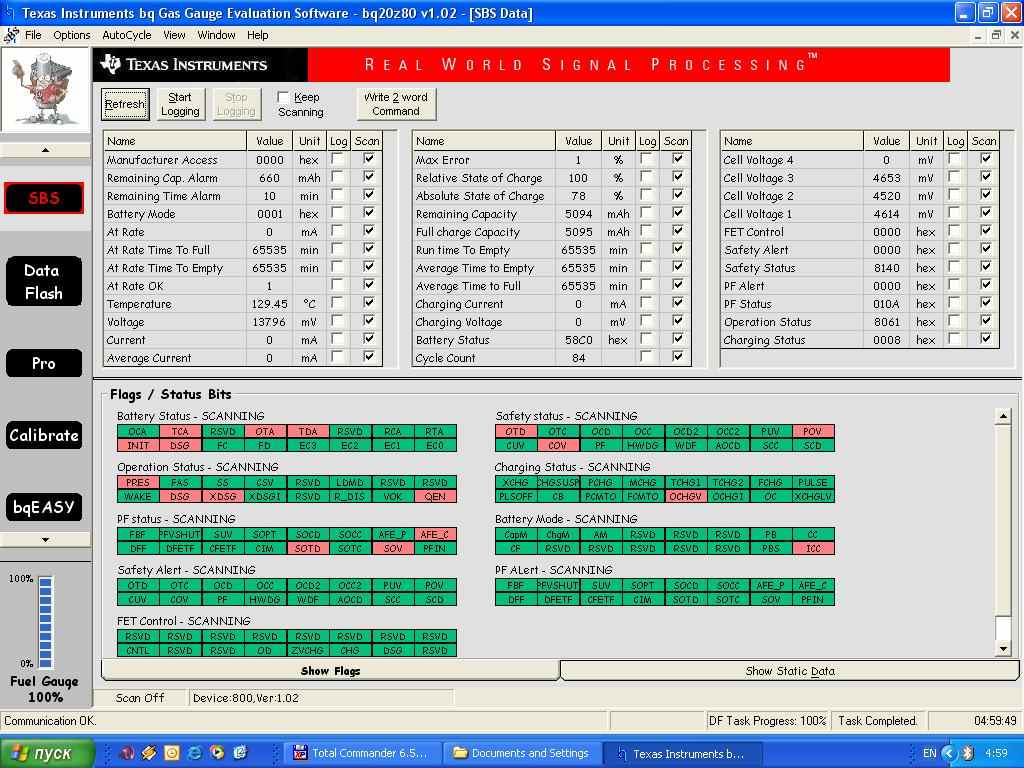Toggle Log checkbox for Manufacturer Access
This screenshot has height=768, width=1024.
(337, 159)
